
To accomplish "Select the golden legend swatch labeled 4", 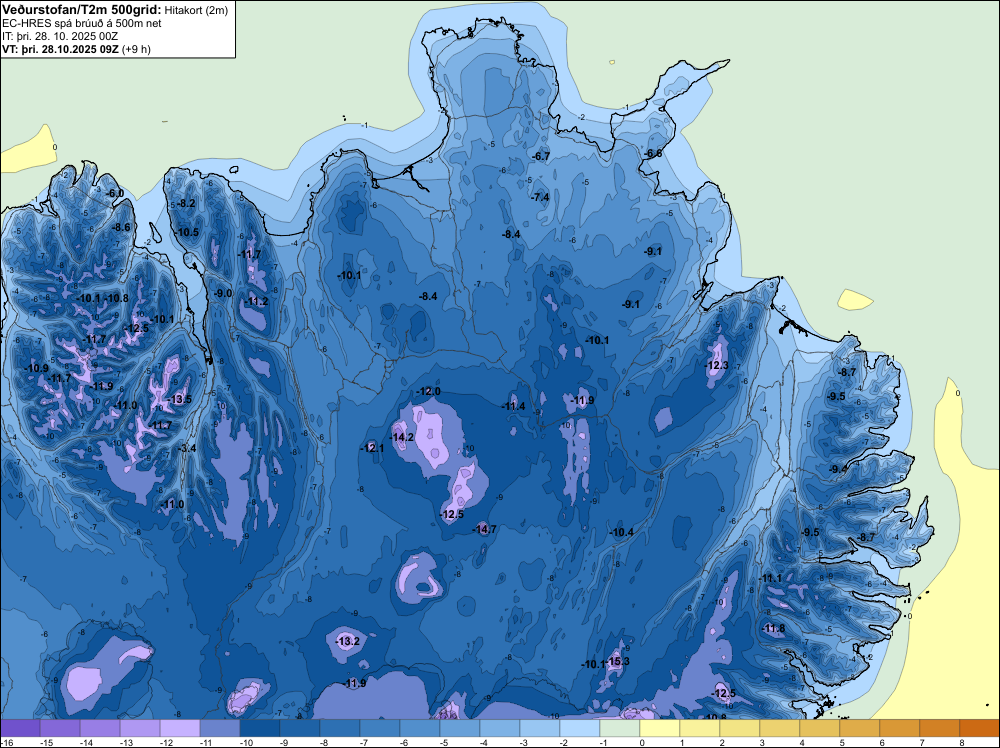I will 820,728.
